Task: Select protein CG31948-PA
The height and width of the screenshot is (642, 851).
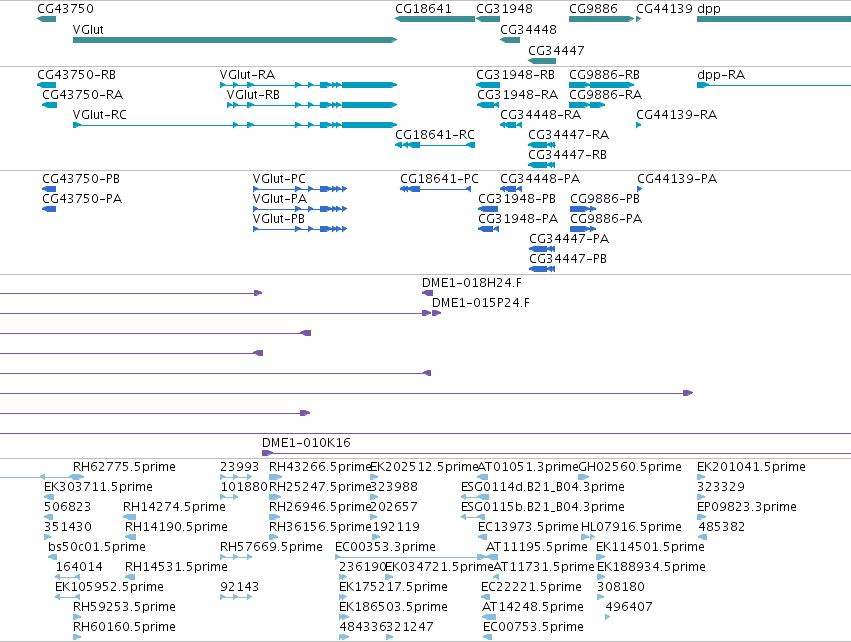Action: pyautogui.click(x=488, y=229)
